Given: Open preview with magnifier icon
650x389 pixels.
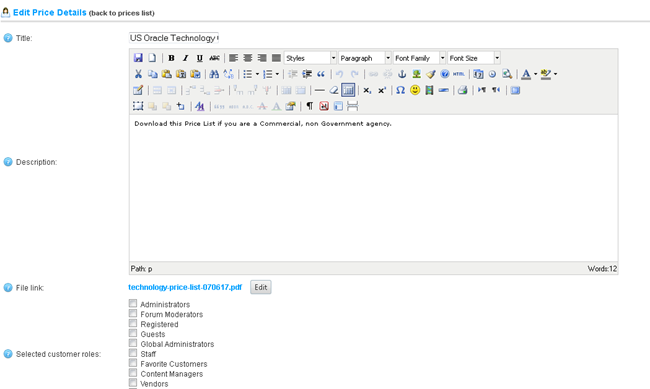Looking at the screenshot, I should point(507,74).
